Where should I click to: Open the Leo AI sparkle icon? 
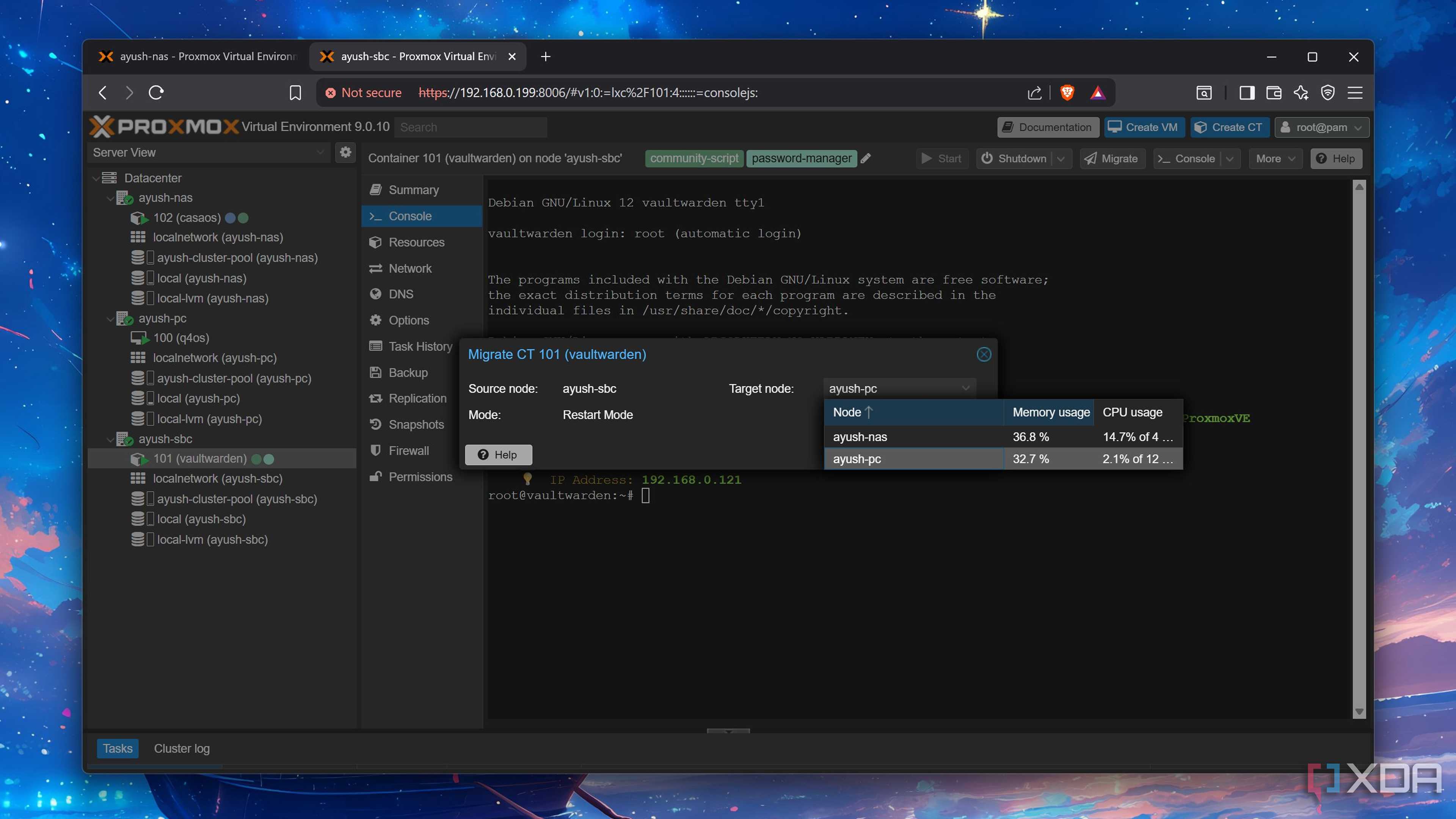click(x=1301, y=93)
